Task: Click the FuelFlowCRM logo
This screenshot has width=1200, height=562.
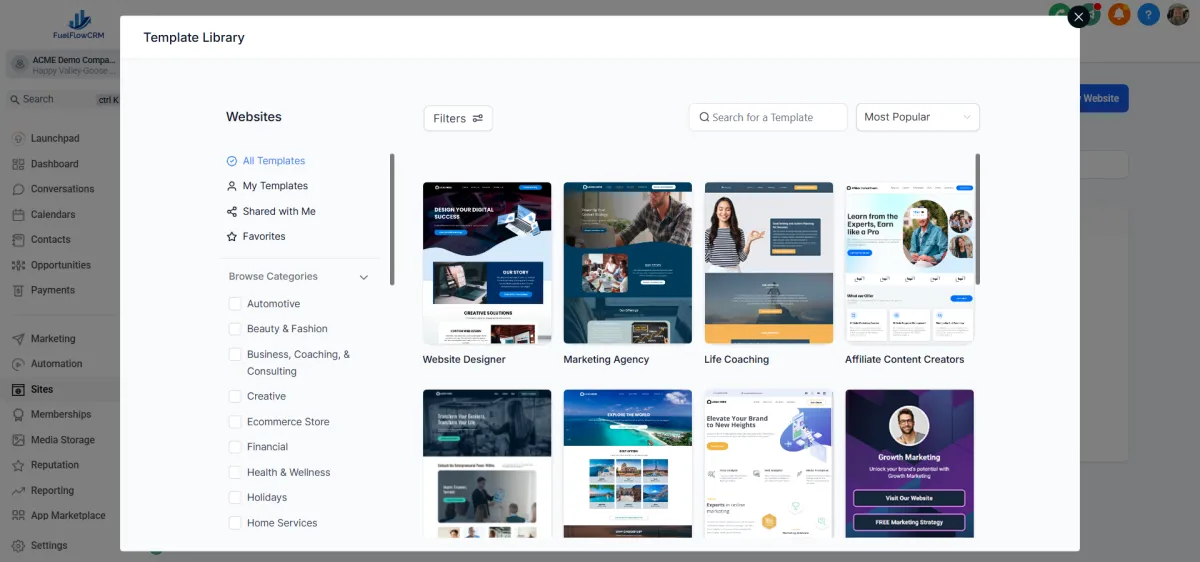Action: tap(78, 25)
